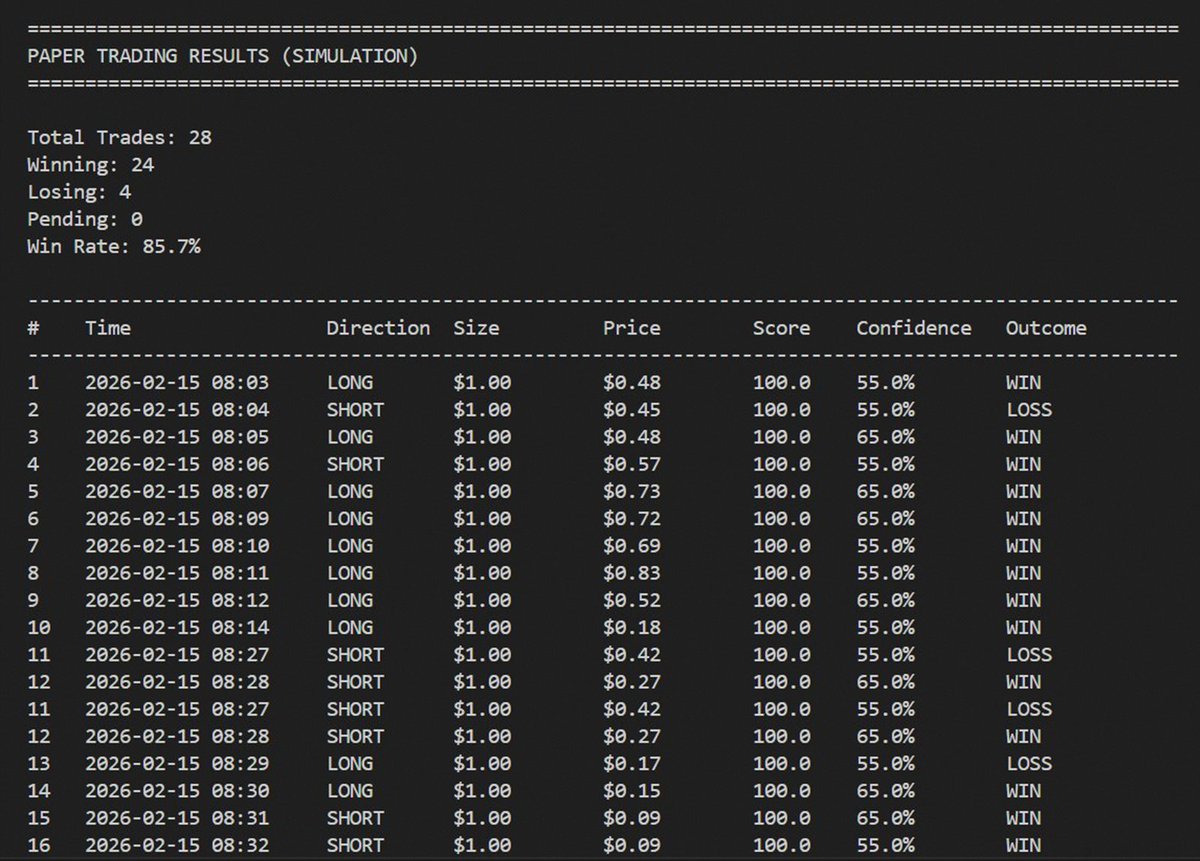Click the price value '$0.17'
Screen dimensions: 1200x861
(632, 763)
